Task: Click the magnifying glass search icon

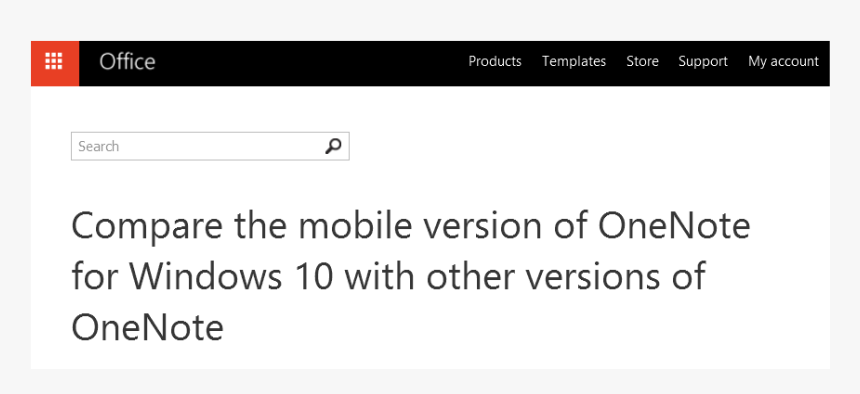Action: [333, 147]
